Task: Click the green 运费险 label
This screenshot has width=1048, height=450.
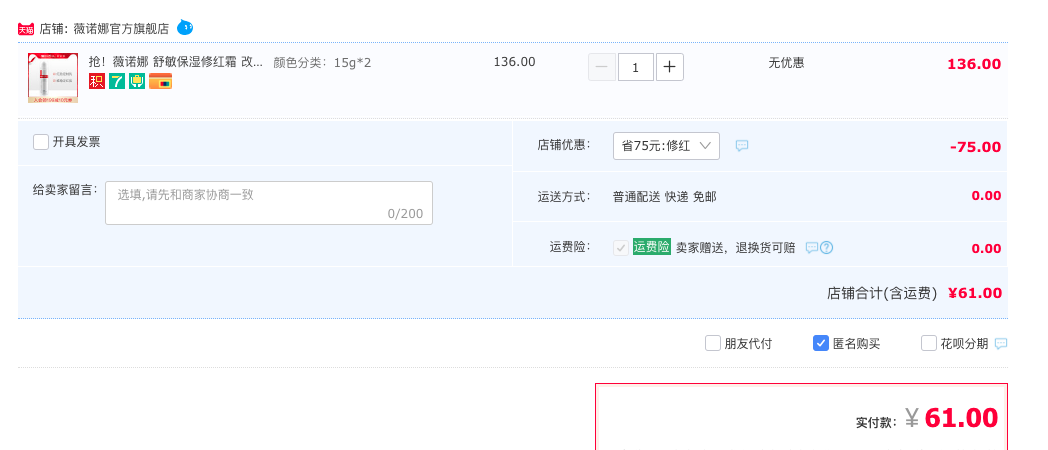Action: [652, 247]
